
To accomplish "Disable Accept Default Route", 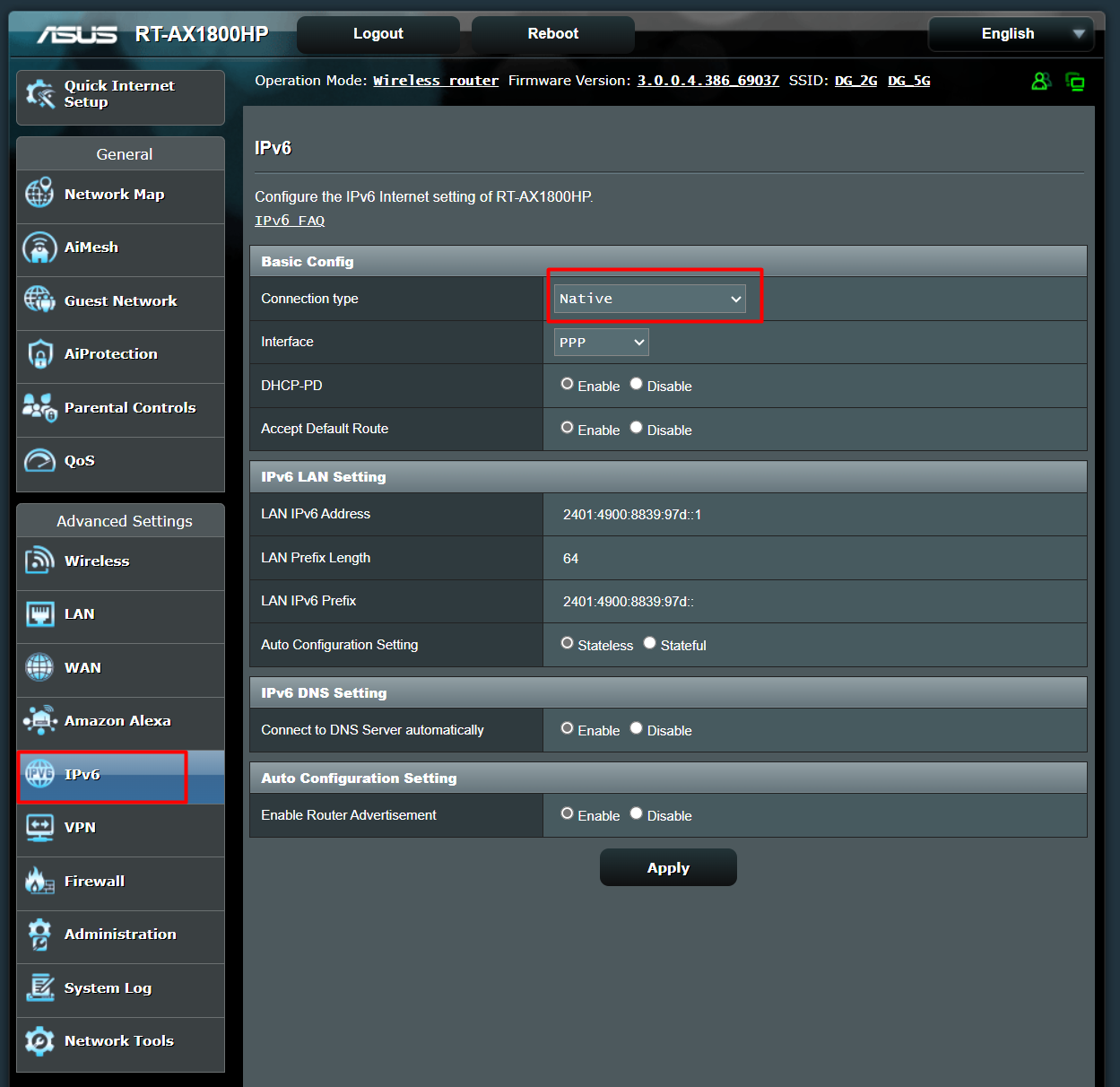I will (x=636, y=428).
